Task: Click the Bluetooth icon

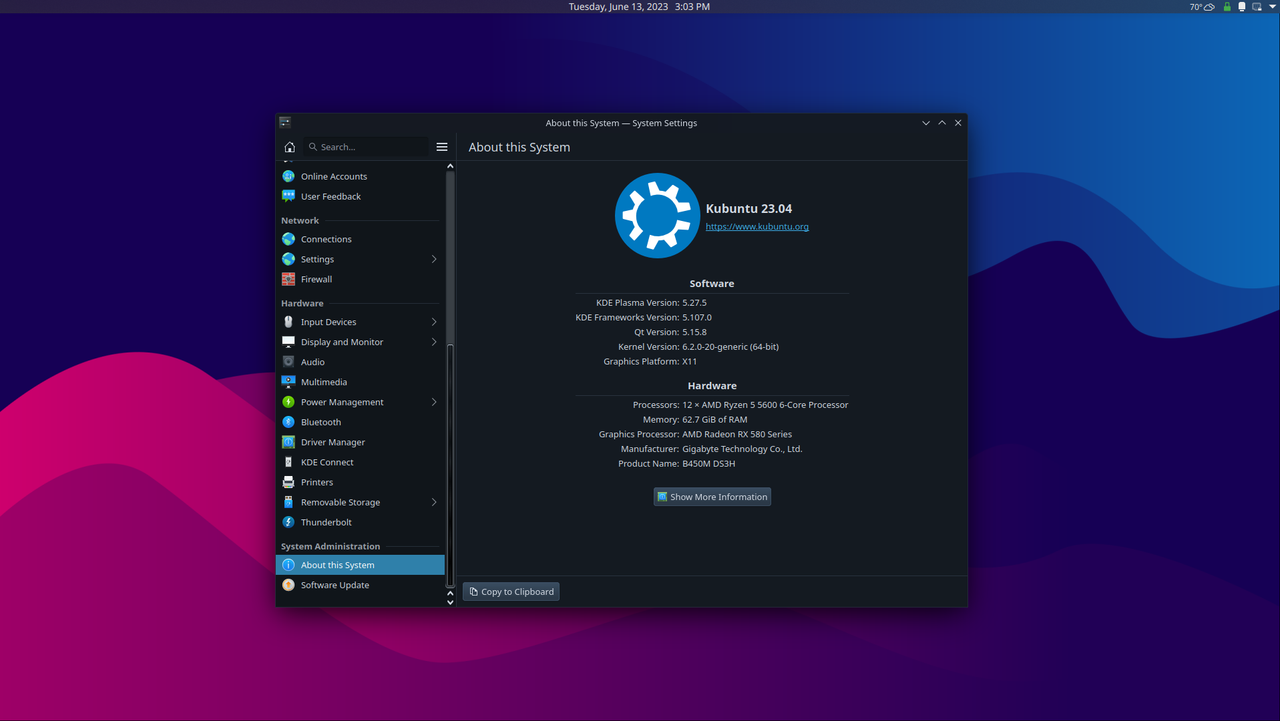Action: [x=288, y=422]
